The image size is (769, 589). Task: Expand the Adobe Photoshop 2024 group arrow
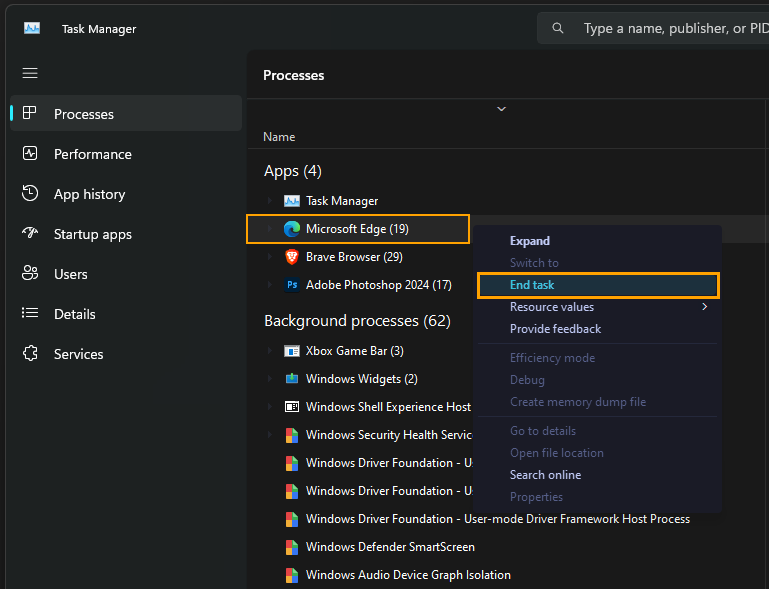point(269,284)
